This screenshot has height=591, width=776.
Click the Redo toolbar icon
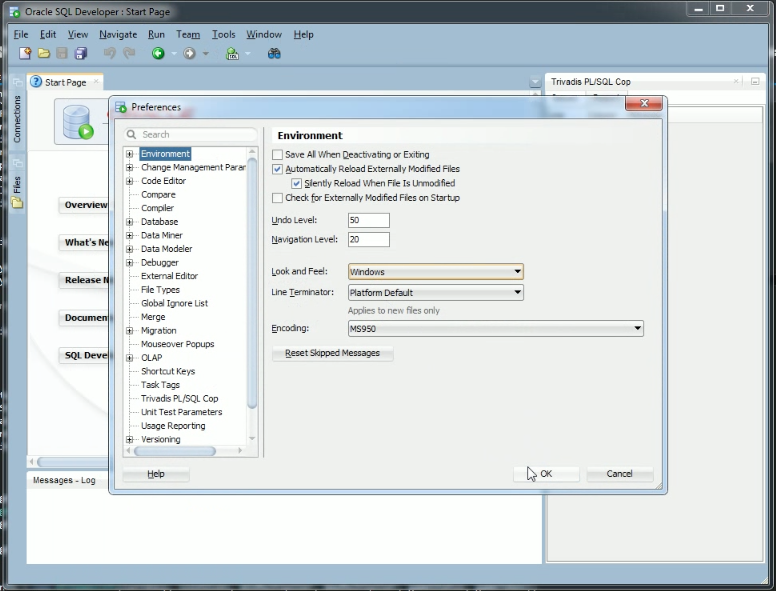[129, 53]
